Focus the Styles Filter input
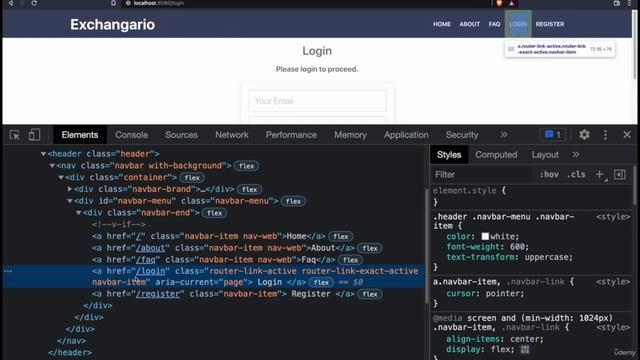640x360 pixels. (x=482, y=175)
